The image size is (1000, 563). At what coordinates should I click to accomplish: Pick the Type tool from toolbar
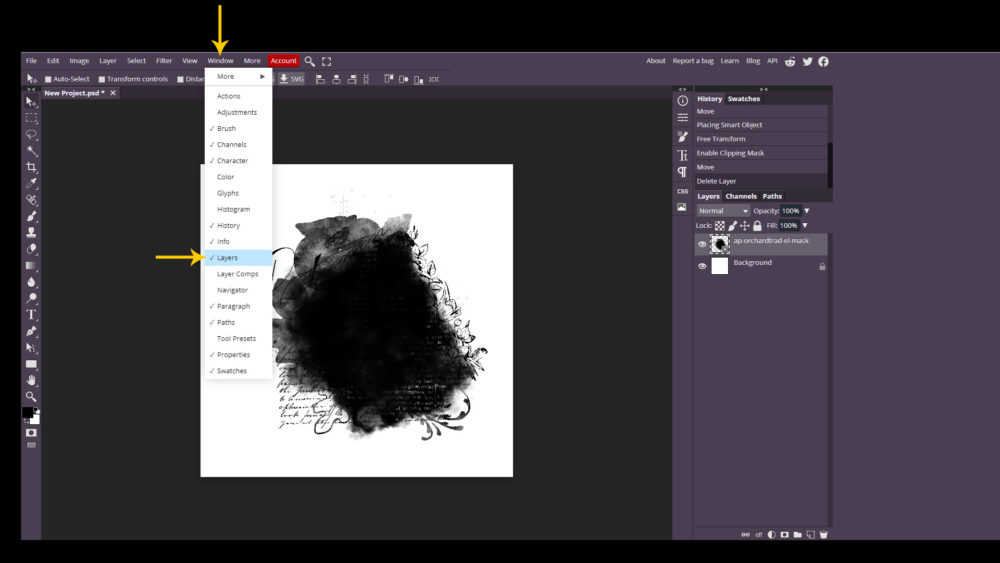[31, 314]
